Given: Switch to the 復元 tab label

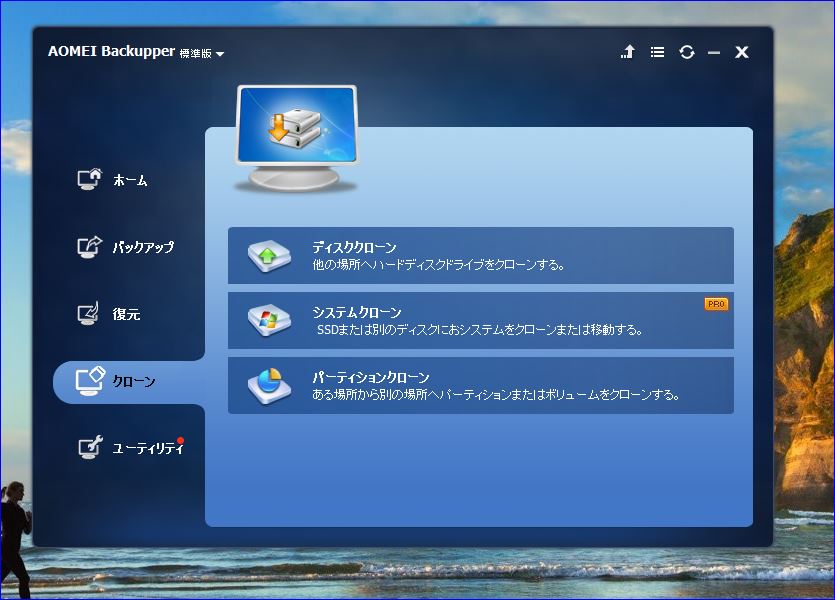Looking at the screenshot, I should (x=126, y=314).
